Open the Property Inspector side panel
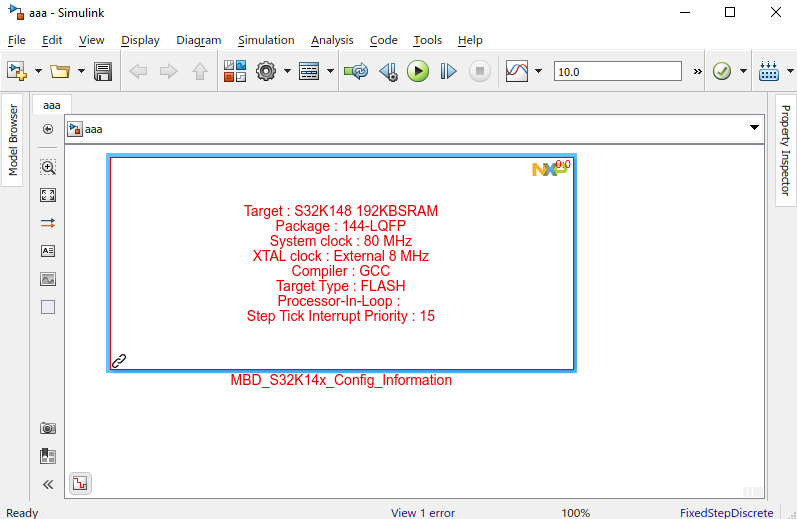Image resolution: width=797 pixels, height=519 pixels. [785, 150]
